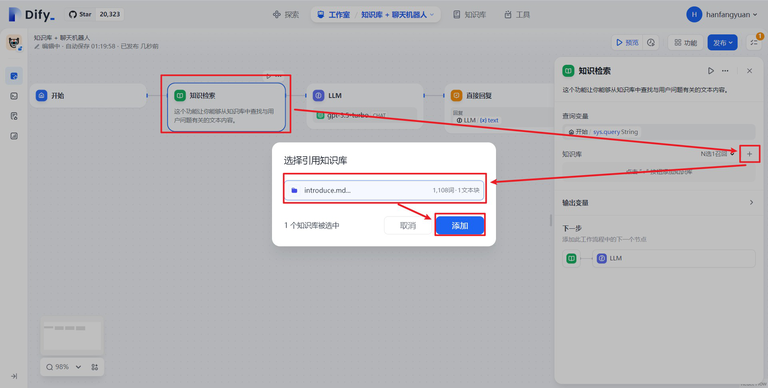Close the knowledge retrieval panel
The width and height of the screenshot is (768, 388).
tap(749, 71)
